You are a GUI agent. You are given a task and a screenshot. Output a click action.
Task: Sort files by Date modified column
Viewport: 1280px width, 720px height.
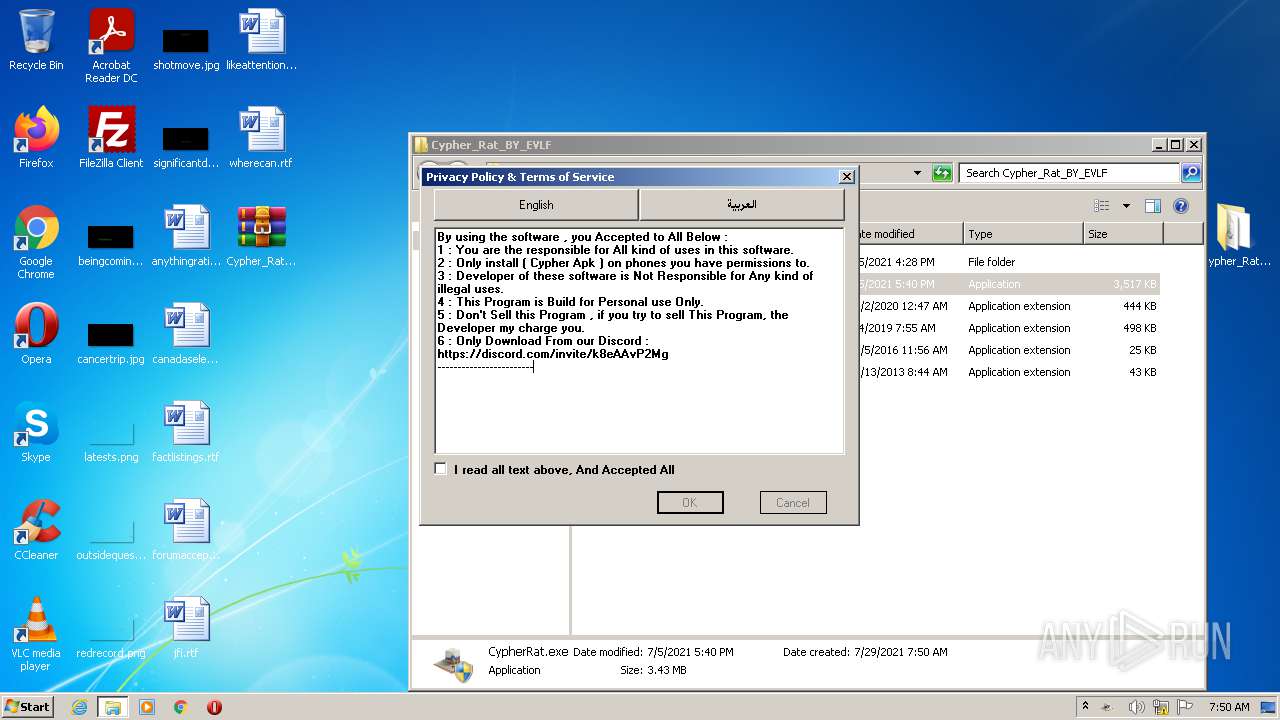[x=909, y=234]
